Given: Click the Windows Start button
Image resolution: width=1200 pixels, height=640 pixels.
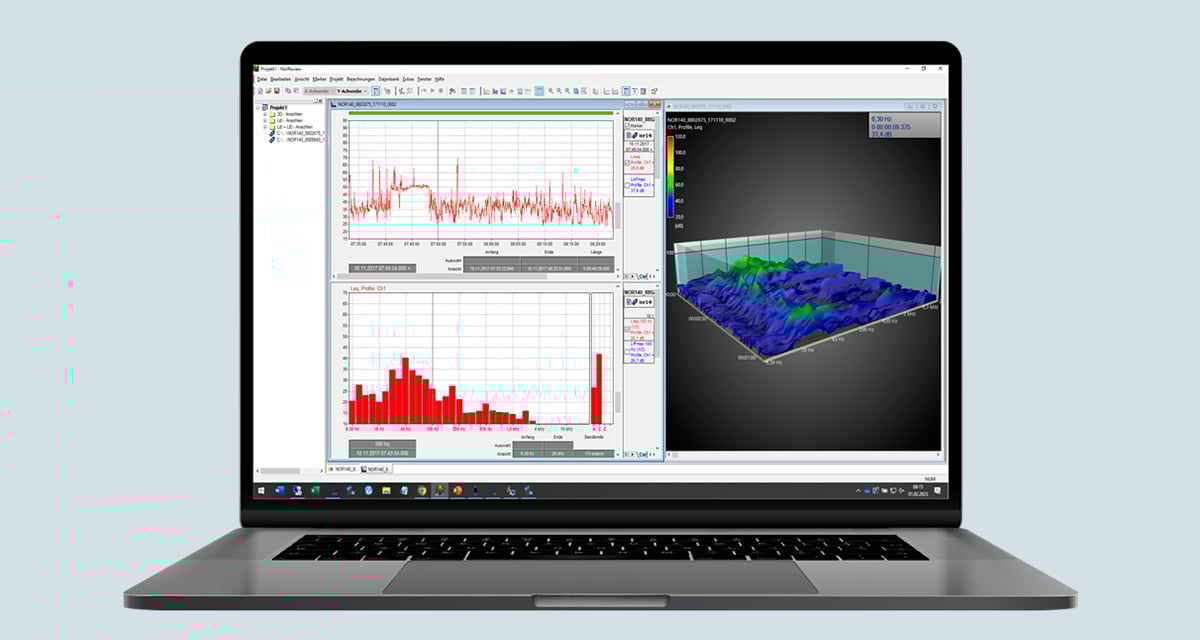Looking at the screenshot, I should pyautogui.click(x=264, y=490).
